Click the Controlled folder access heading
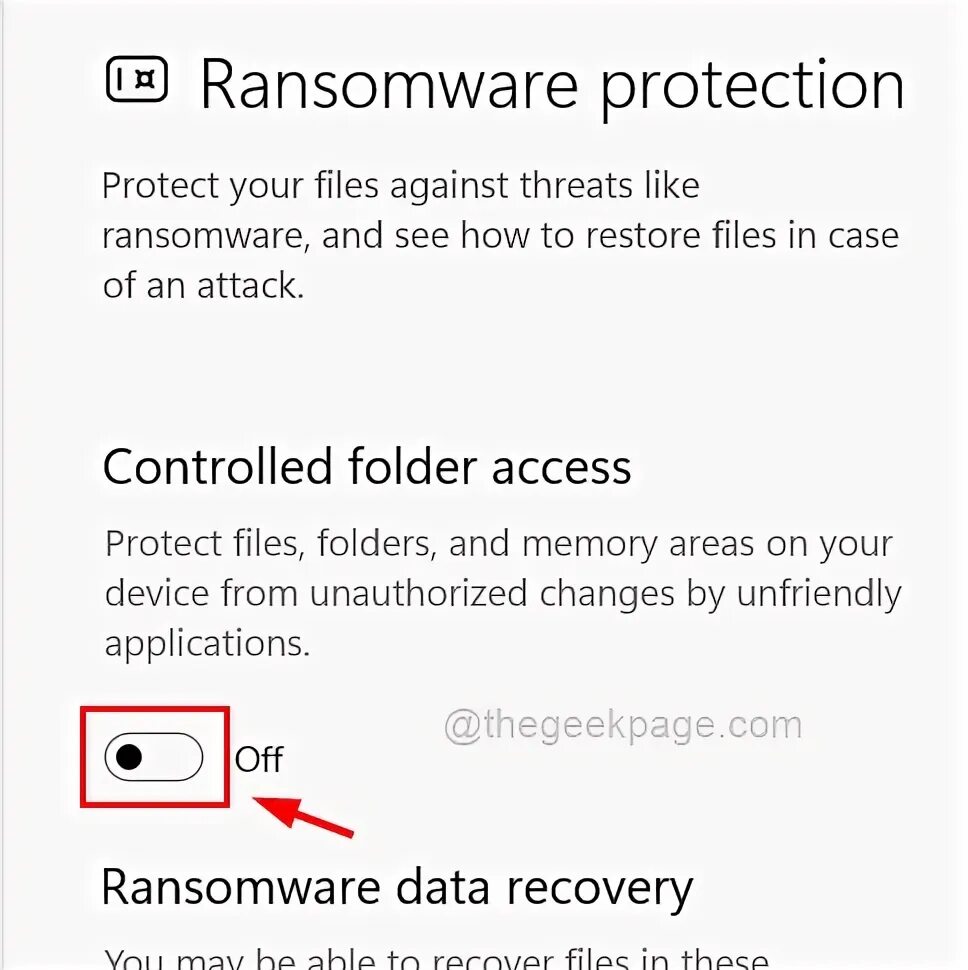Image resolution: width=968 pixels, height=970 pixels. (x=367, y=466)
